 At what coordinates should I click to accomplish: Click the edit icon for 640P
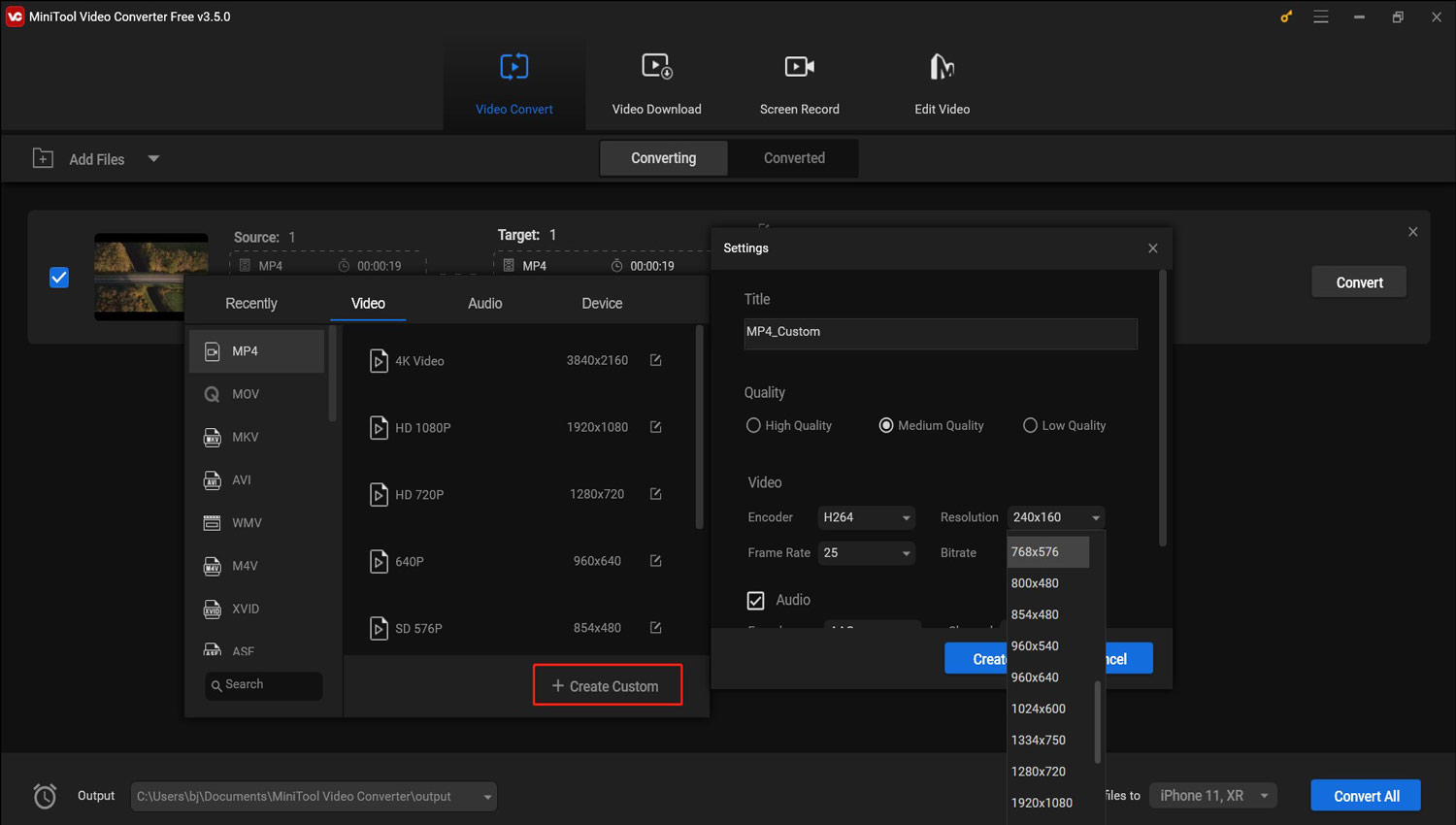(x=656, y=561)
